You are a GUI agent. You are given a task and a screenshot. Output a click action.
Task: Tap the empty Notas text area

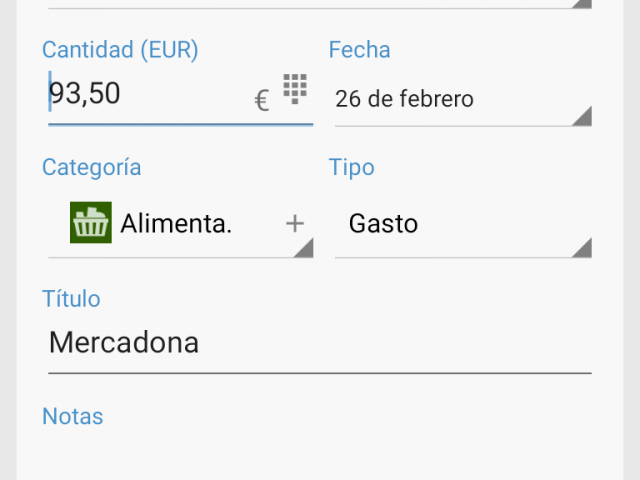click(x=320, y=455)
